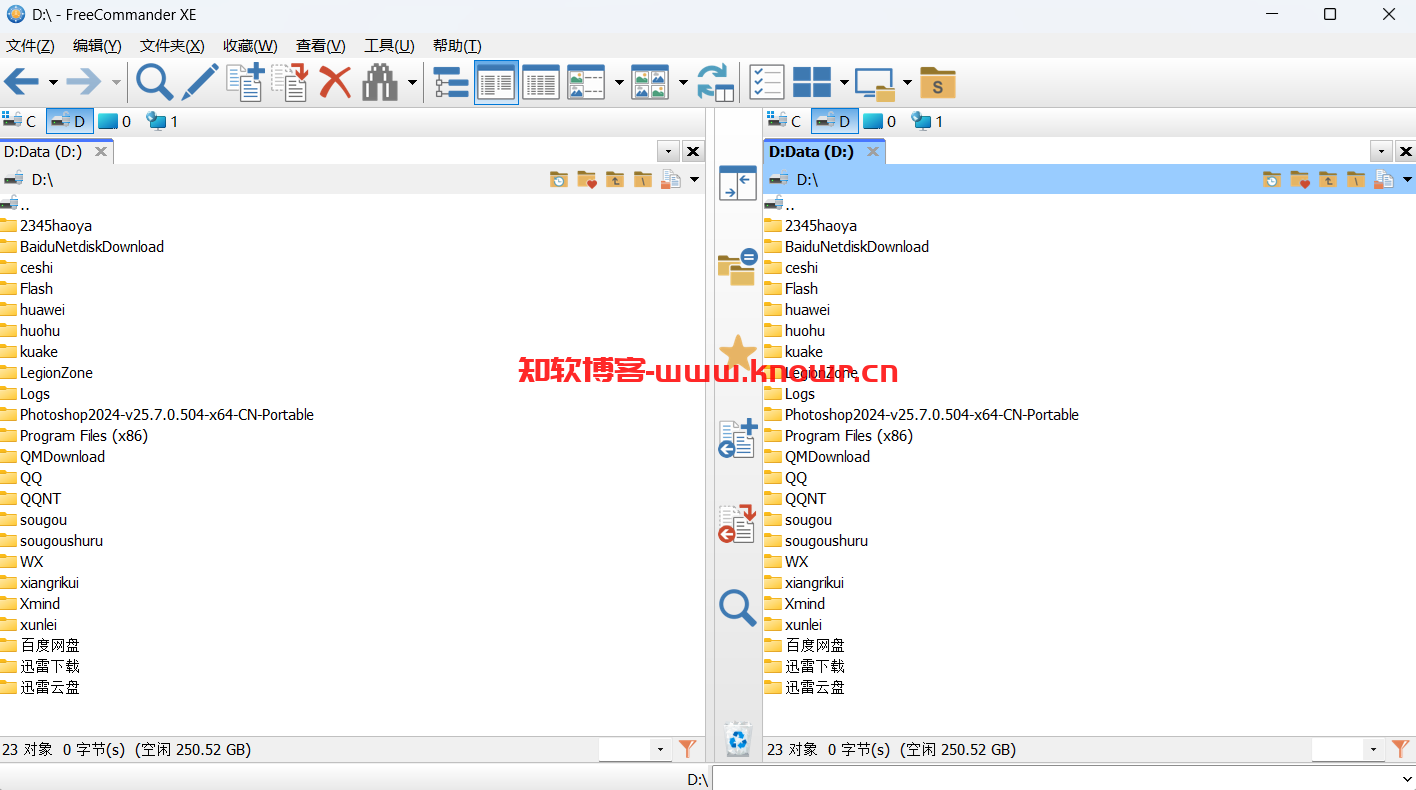Image resolution: width=1416 pixels, height=790 pixels.
Task: Click the gold star favorites icon
Action: click(x=738, y=352)
